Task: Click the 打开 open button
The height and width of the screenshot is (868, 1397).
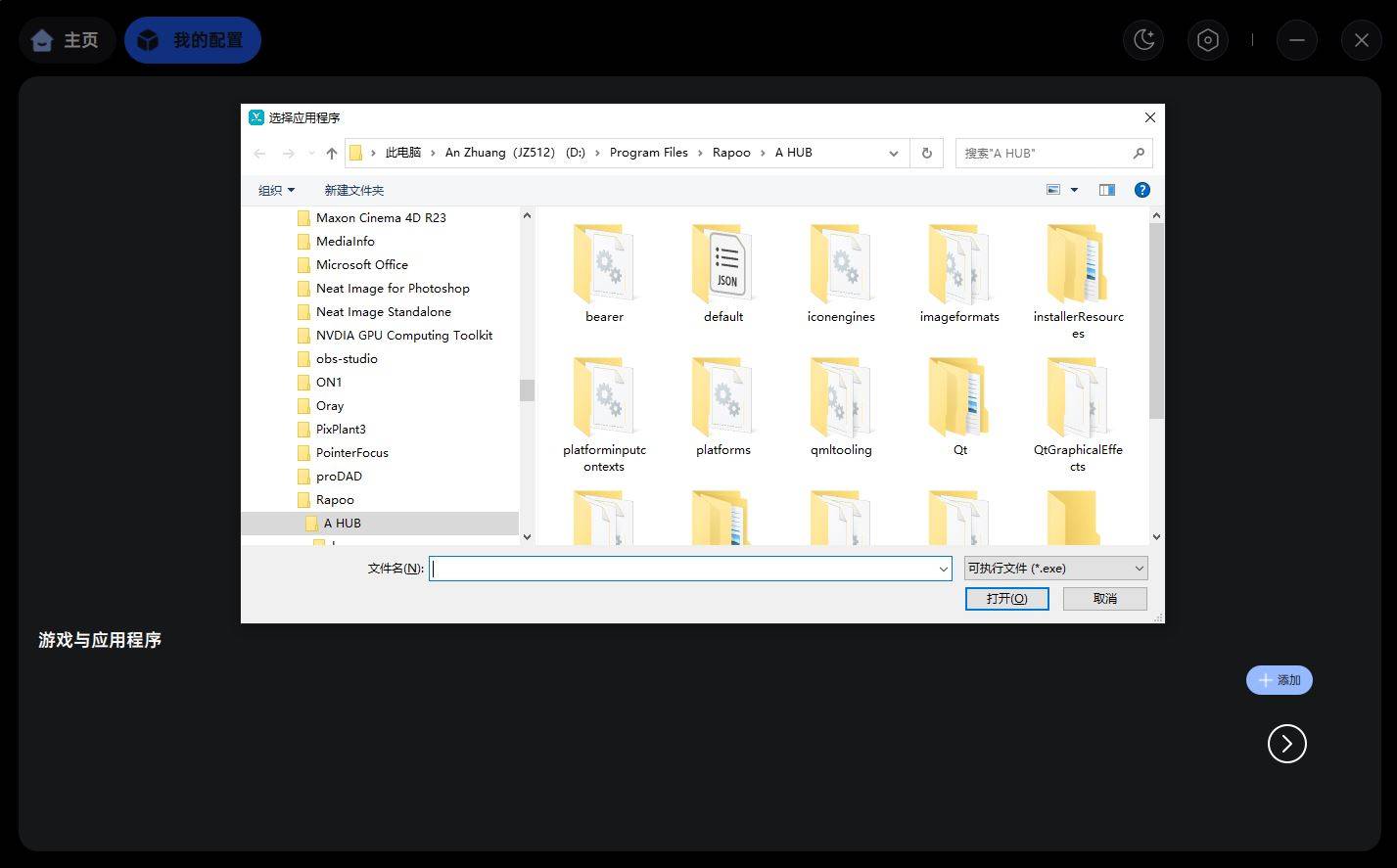Action: point(1006,598)
